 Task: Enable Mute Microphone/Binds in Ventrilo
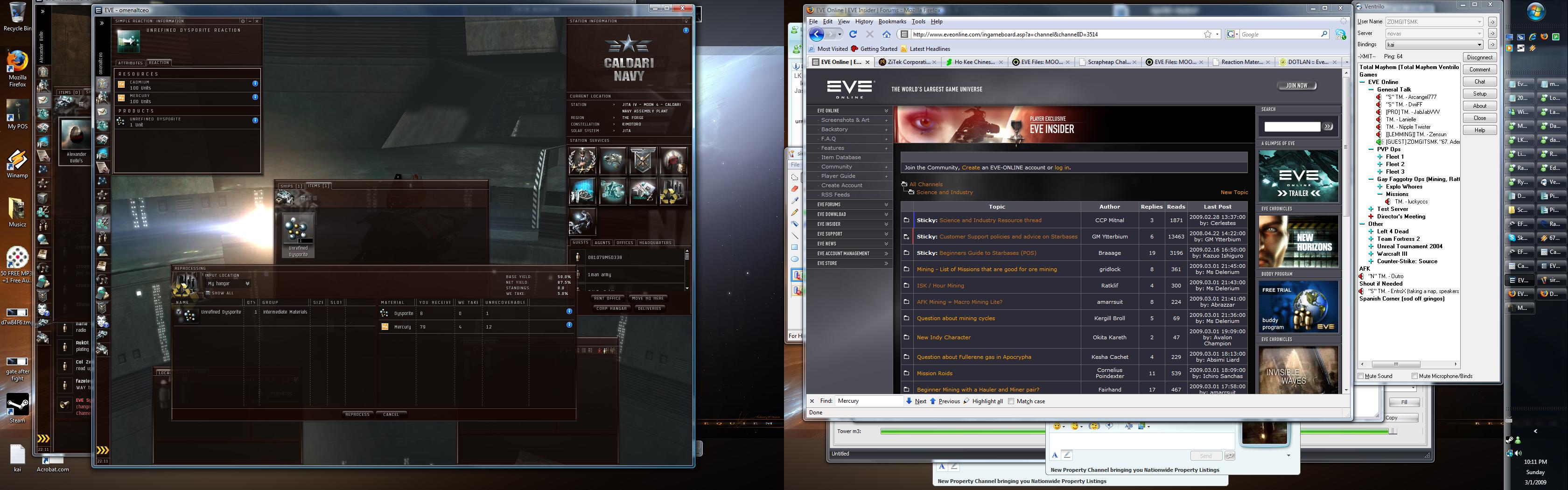point(1414,376)
